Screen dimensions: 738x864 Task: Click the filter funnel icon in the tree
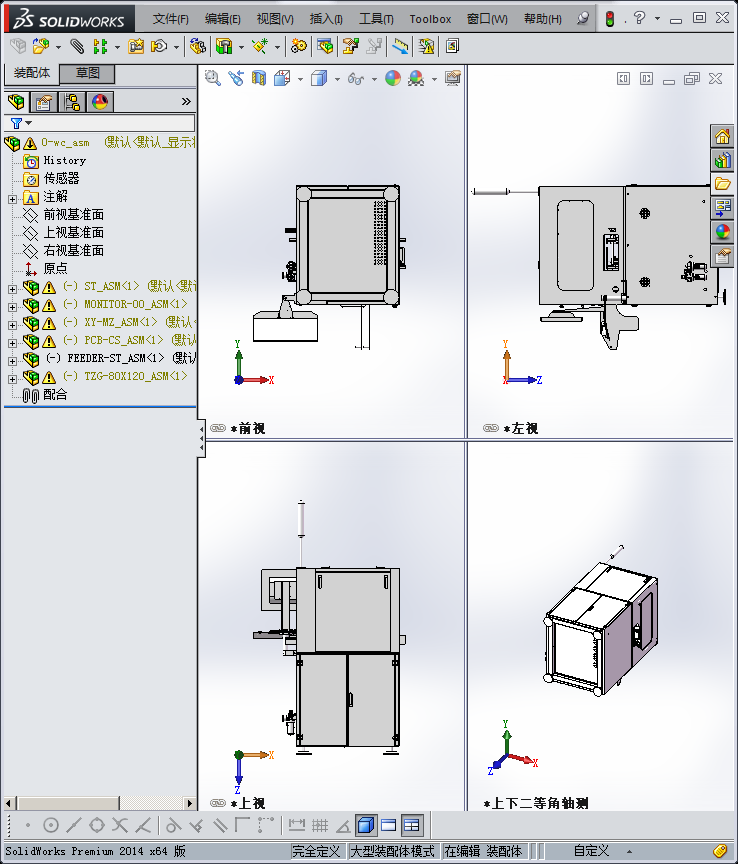click(17, 123)
